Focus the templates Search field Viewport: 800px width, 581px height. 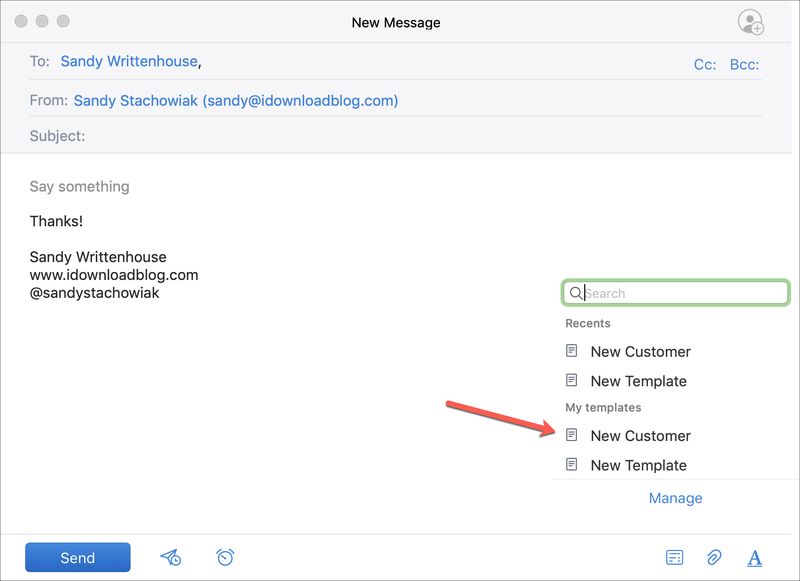(x=676, y=293)
